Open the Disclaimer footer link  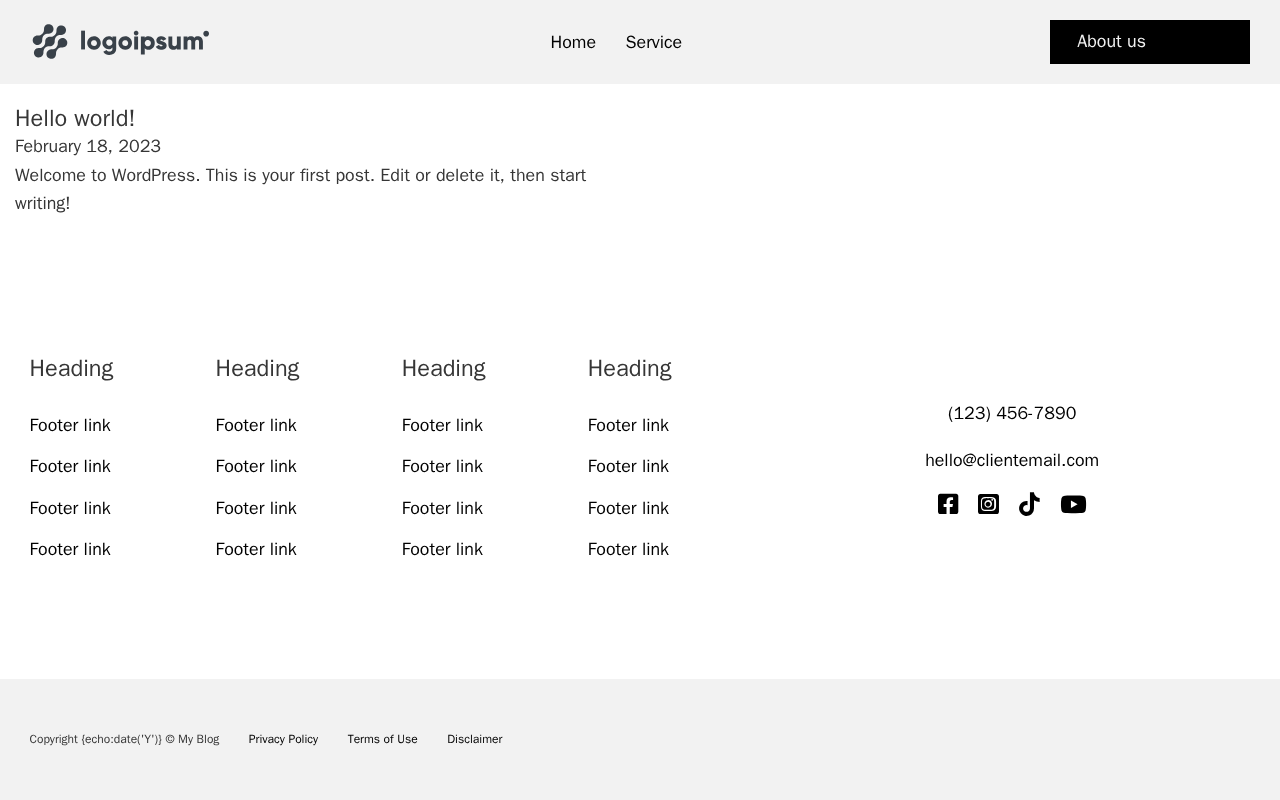[x=474, y=739]
